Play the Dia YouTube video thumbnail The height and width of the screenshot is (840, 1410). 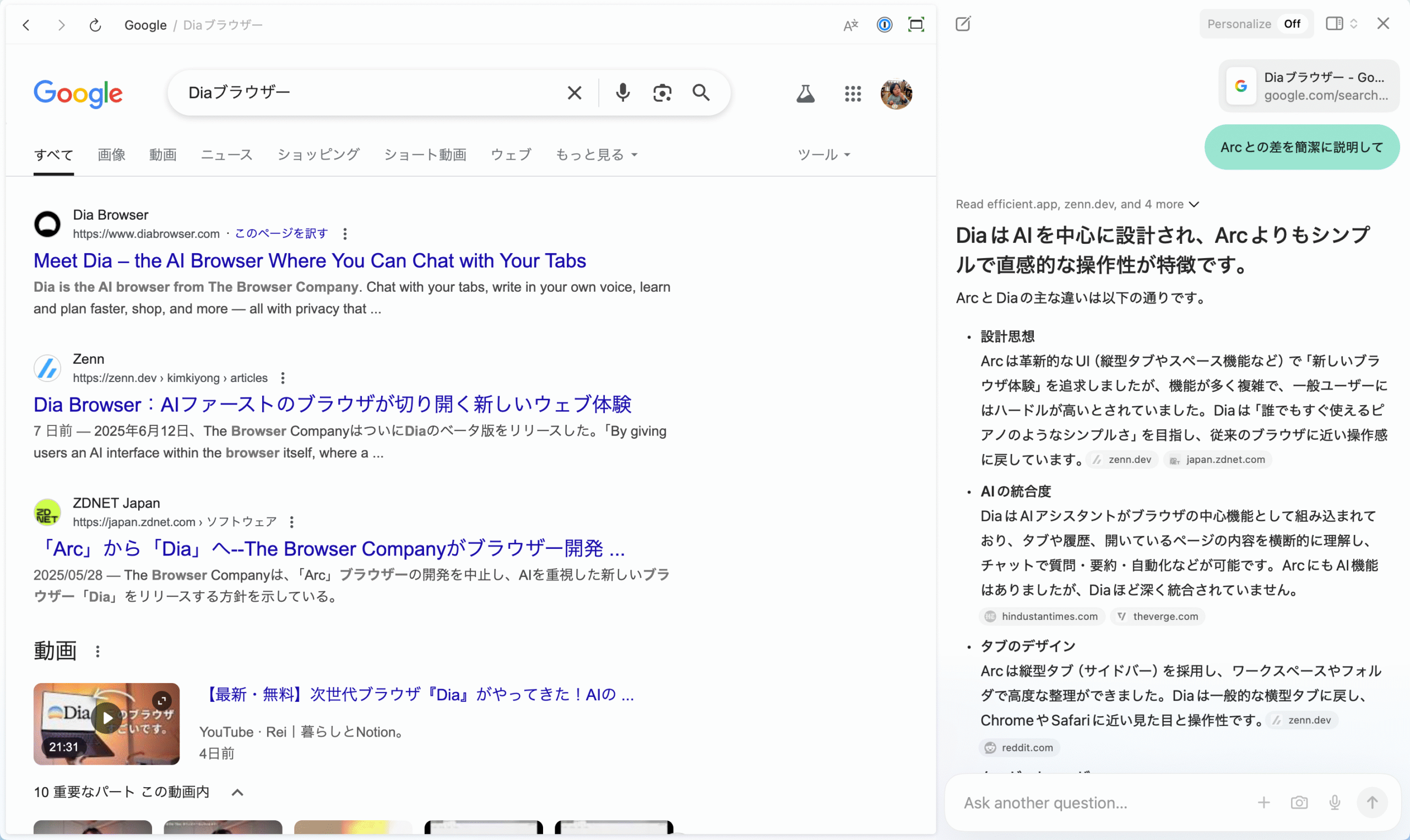tap(106, 724)
